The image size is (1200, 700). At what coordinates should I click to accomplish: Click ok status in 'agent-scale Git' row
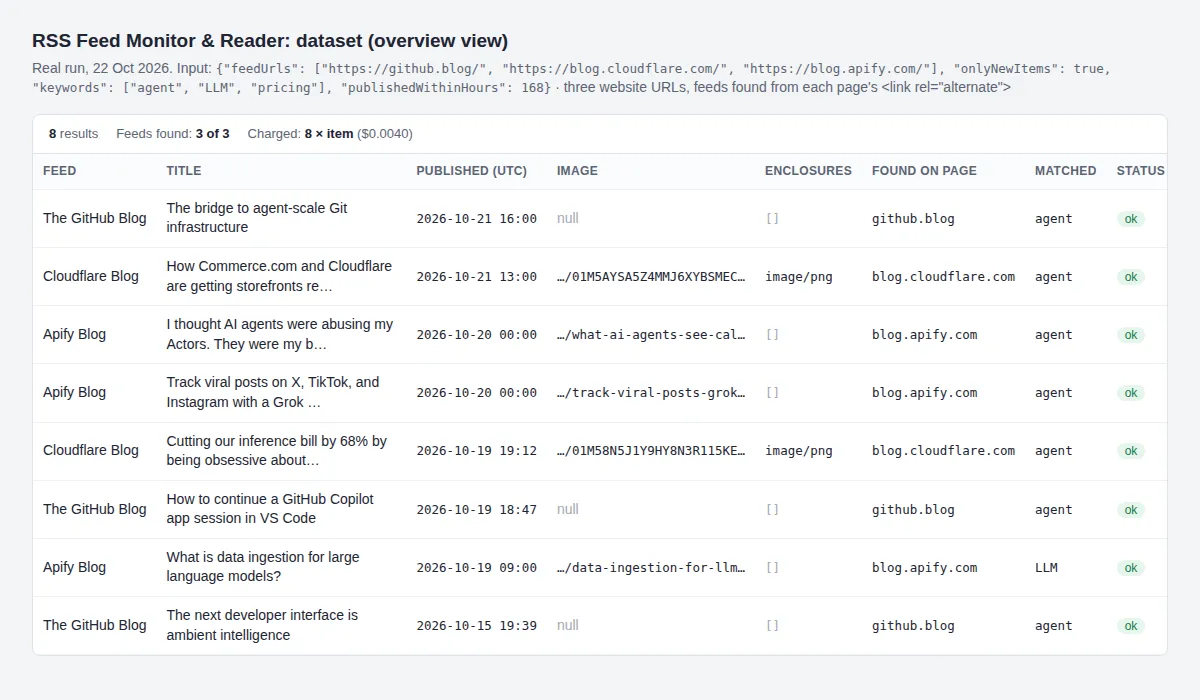[x=1131, y=219]
